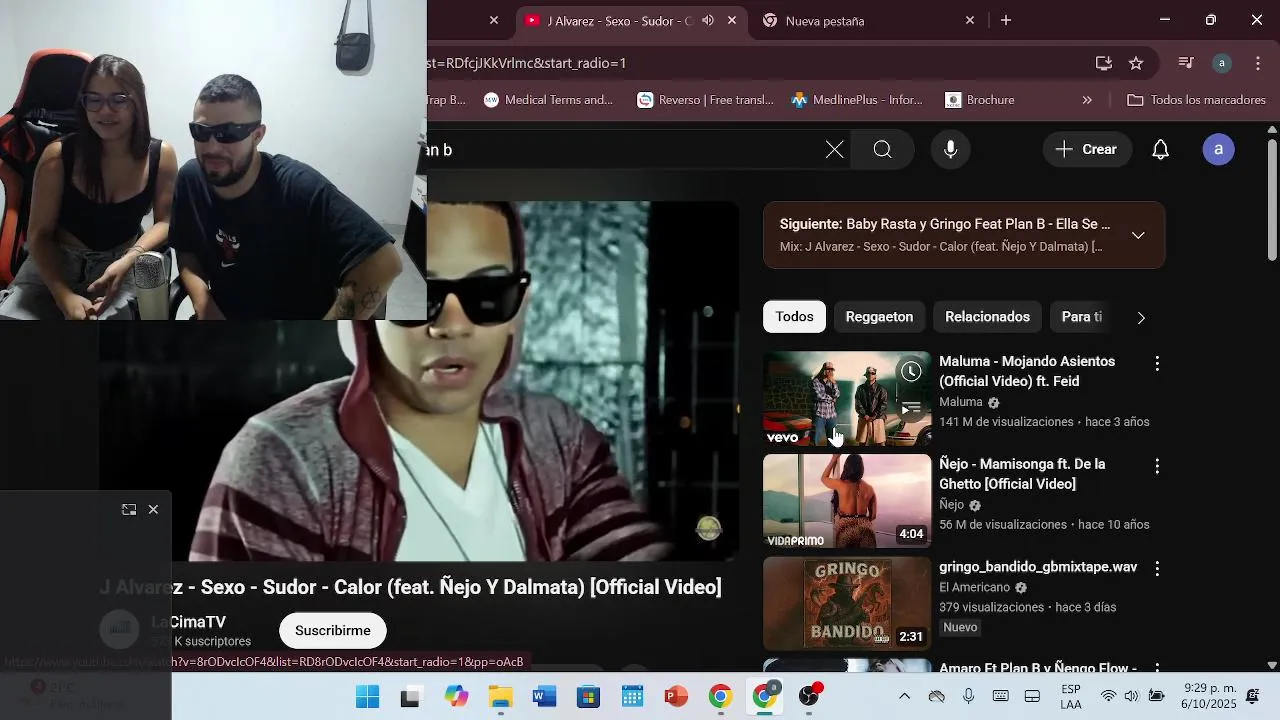This screenshot has height=720, width=1280.
Task: Click the Suscribirme button
Action: click(x=333, y=631)
